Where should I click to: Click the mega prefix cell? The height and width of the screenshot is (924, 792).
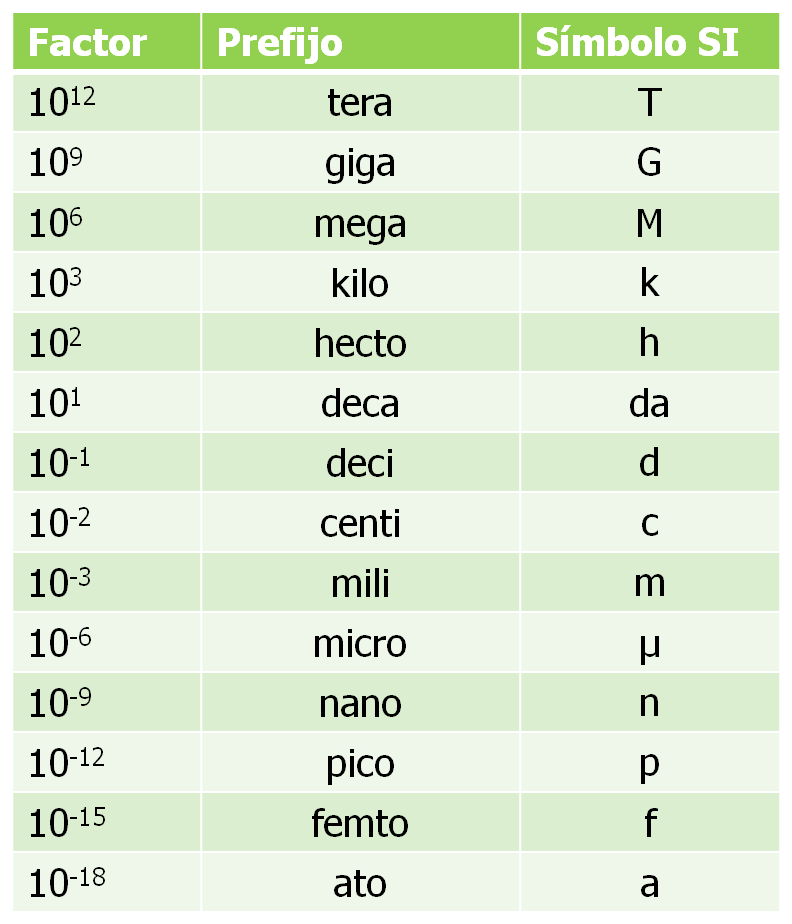(x=360, y=223)
